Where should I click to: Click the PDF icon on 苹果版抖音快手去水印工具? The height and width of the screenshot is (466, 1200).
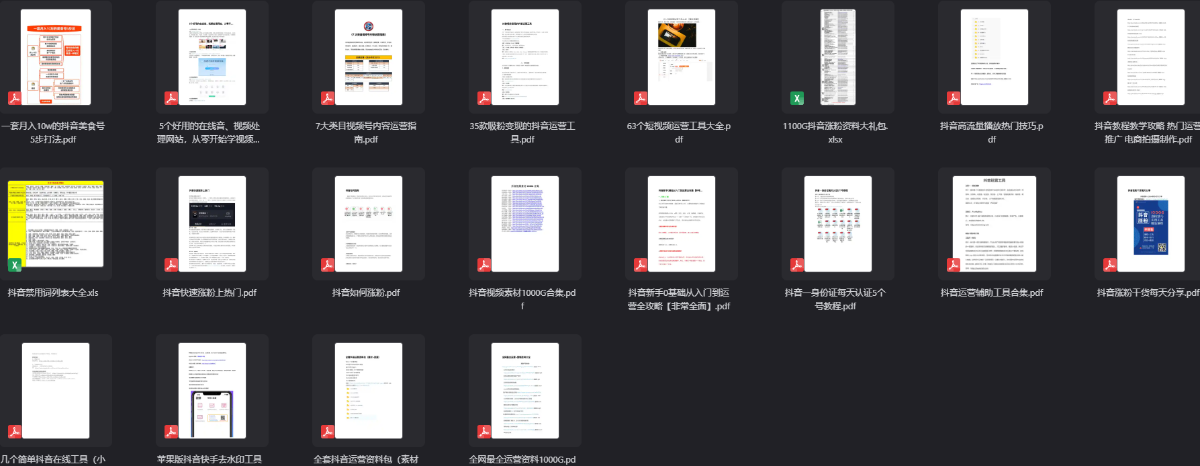[x=171, y=432]
